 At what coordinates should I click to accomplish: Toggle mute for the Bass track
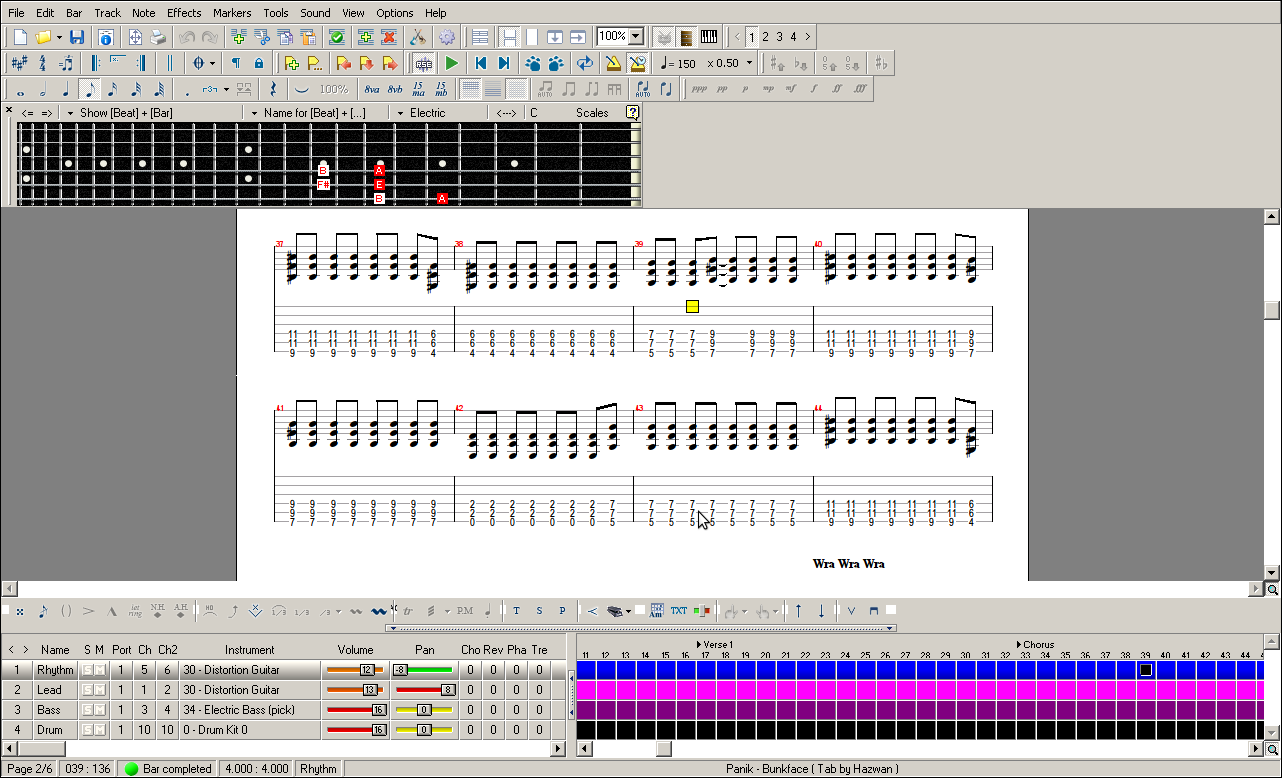pos(100,710)
